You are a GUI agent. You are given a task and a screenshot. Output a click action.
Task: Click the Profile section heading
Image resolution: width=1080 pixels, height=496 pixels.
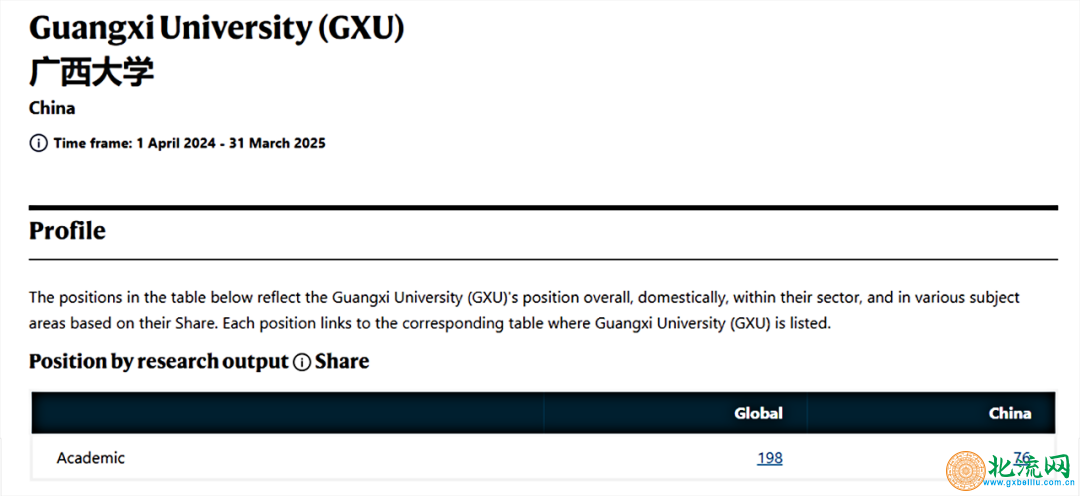pyautogui.click(x=68, y=231)
